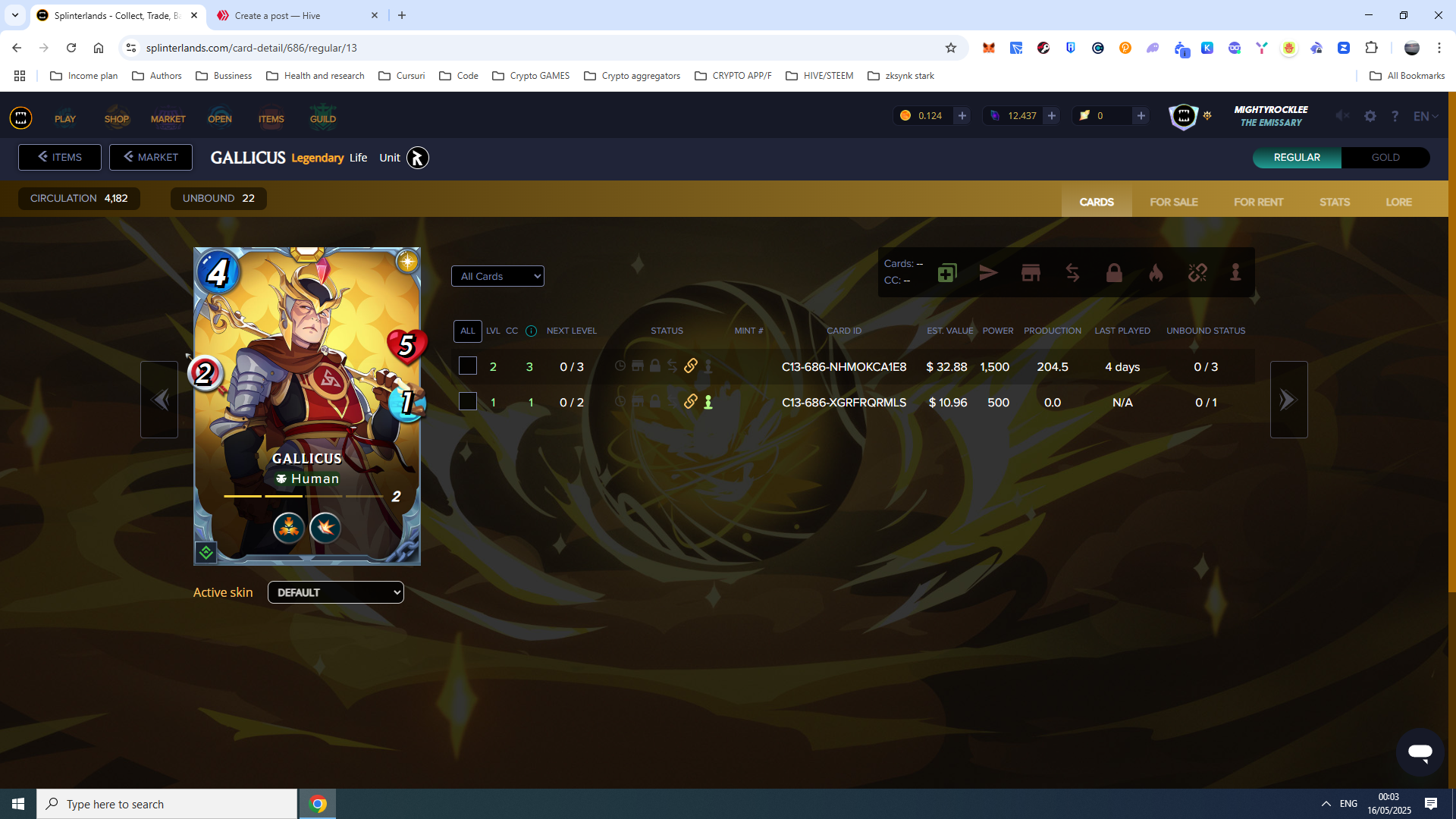This screenshot has height=819, width=1456.
Task: Click Windows taskbar search box
Action: click(x=167, y=804)
